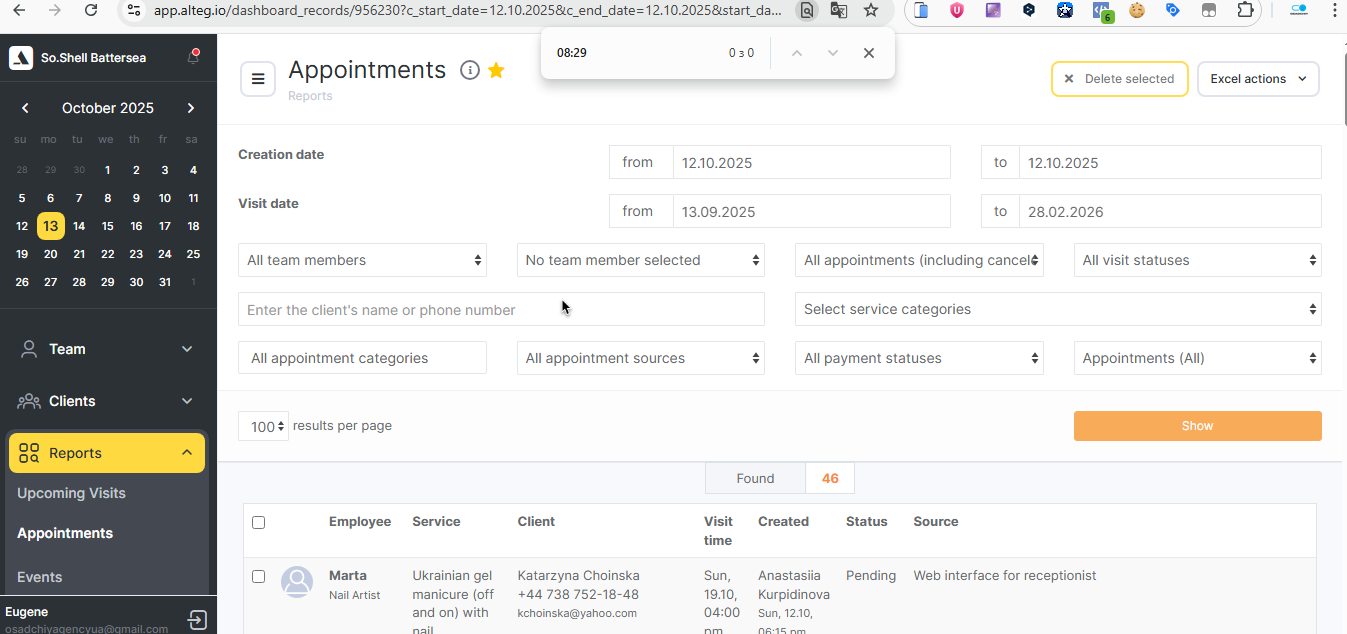Toggle the yellow favorite star
Screen dimensions: 1347x634
pos(496,70)
